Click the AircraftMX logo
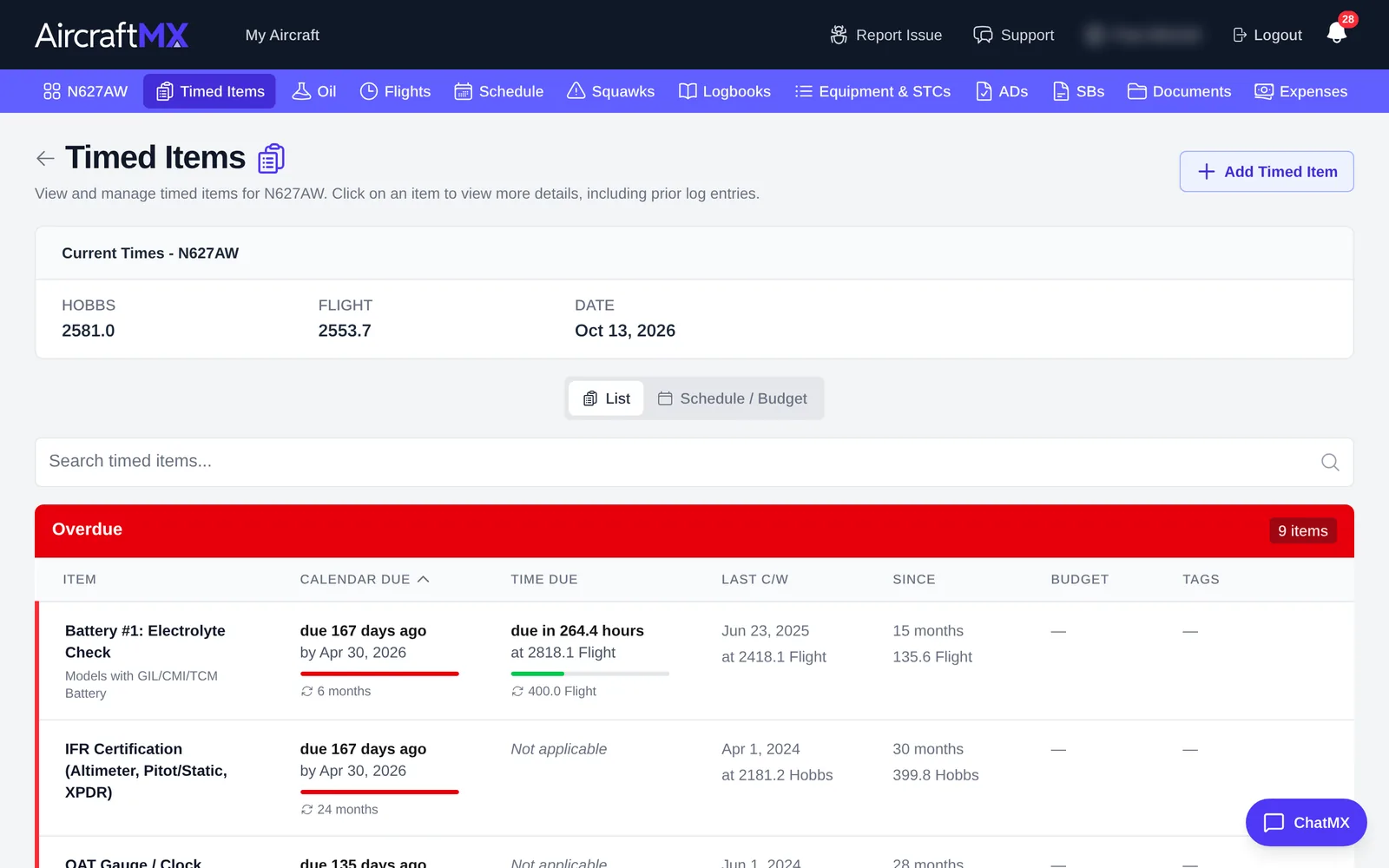This screenshot has width=1389, height=868. (x=112, y=35)
